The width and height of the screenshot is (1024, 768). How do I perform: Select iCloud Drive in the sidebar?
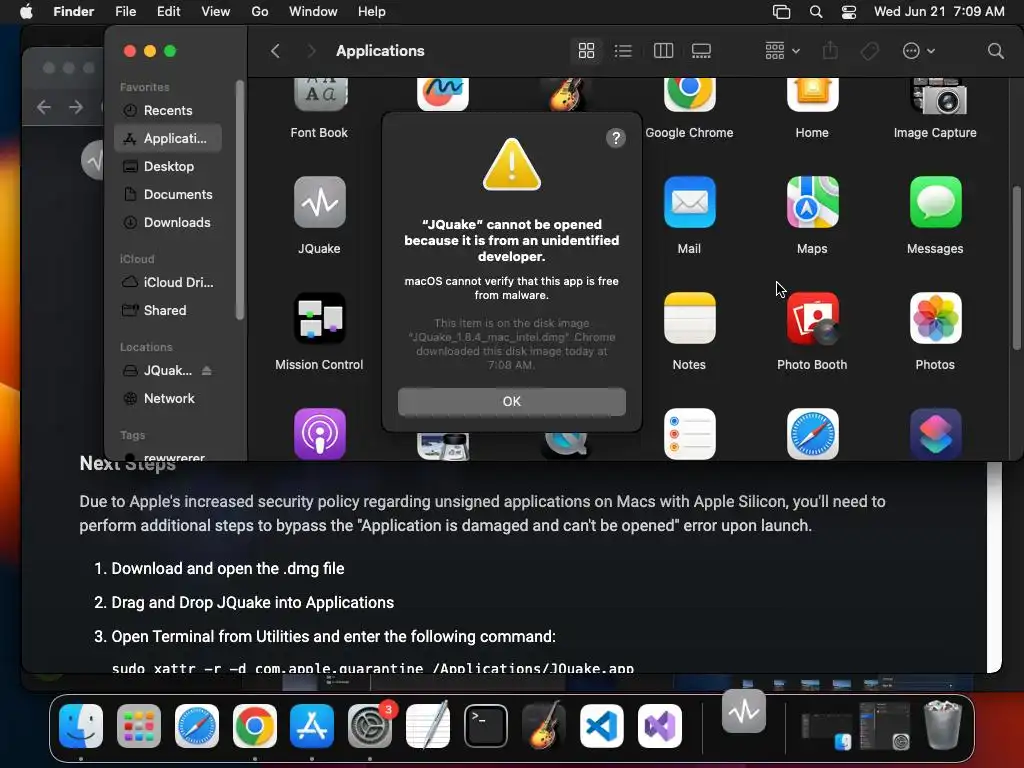point(168,283)
